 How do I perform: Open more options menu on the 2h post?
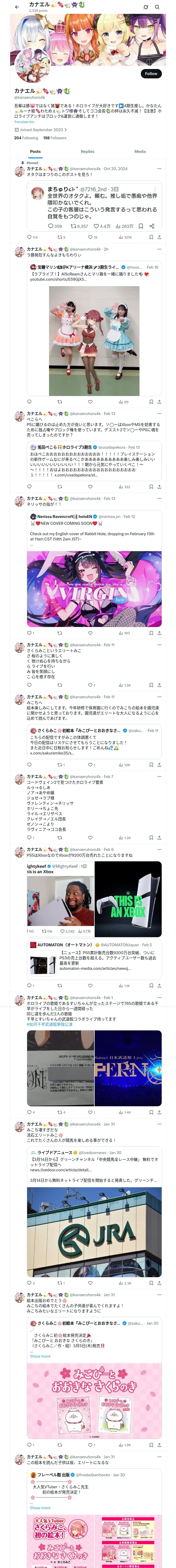[x=159, y=249]
